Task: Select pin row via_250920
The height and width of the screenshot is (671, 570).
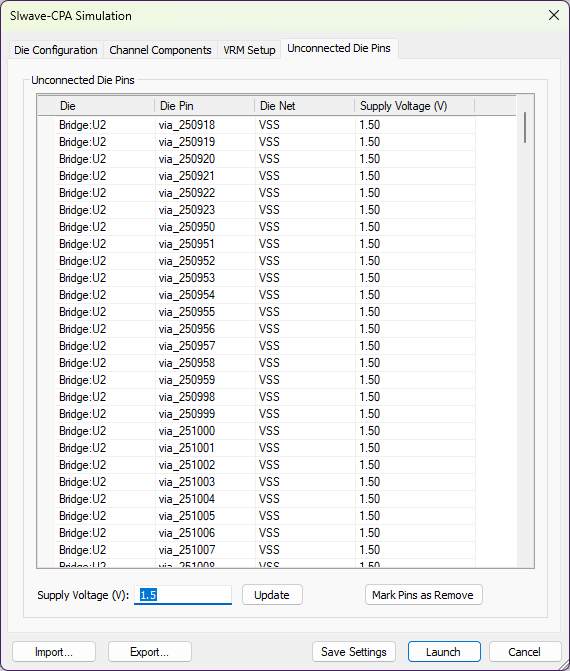Action: pyautogui.click(x=265, y=159)
